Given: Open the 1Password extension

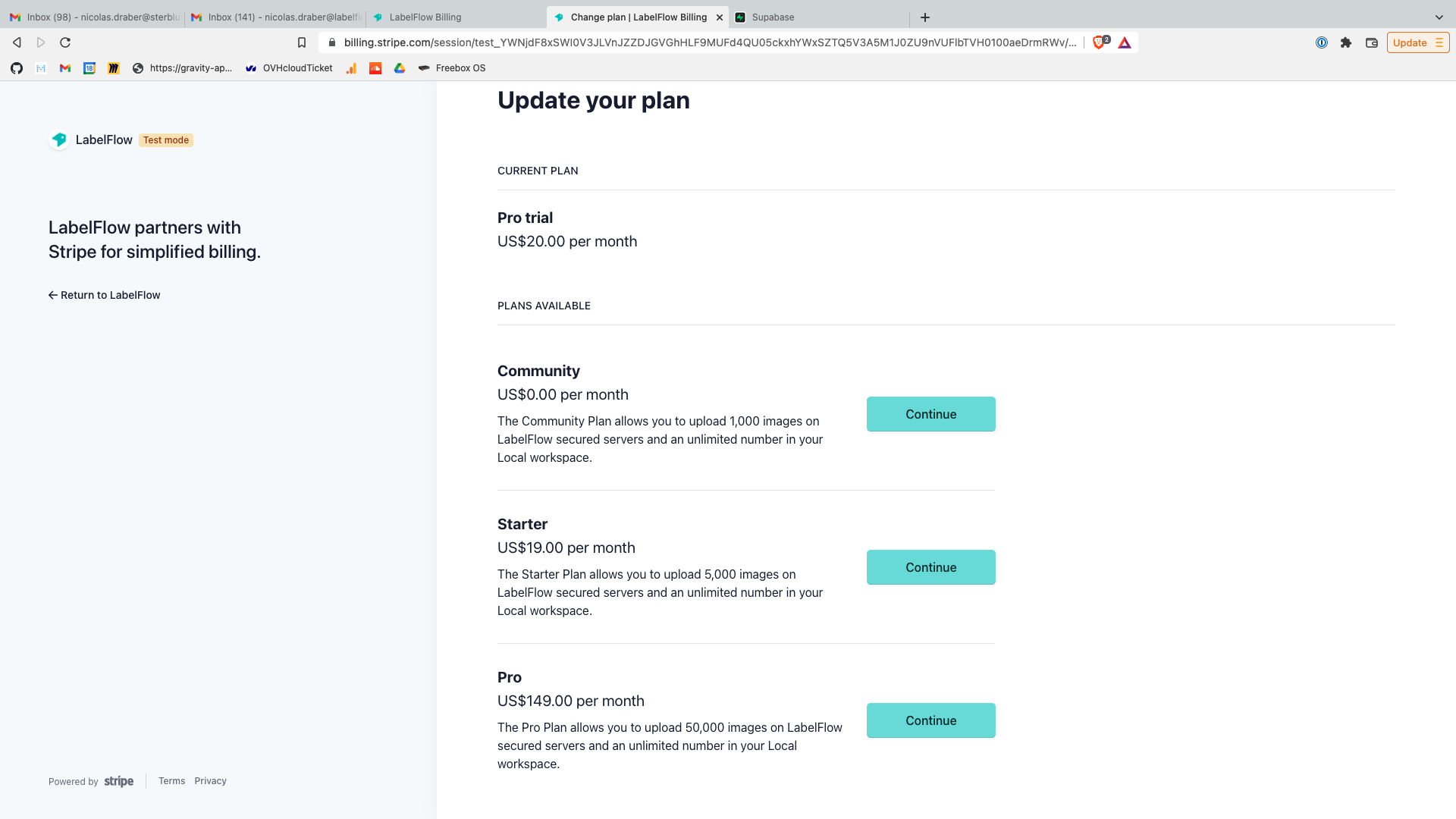Looking at the screenshot, I should pos(1322,42).
